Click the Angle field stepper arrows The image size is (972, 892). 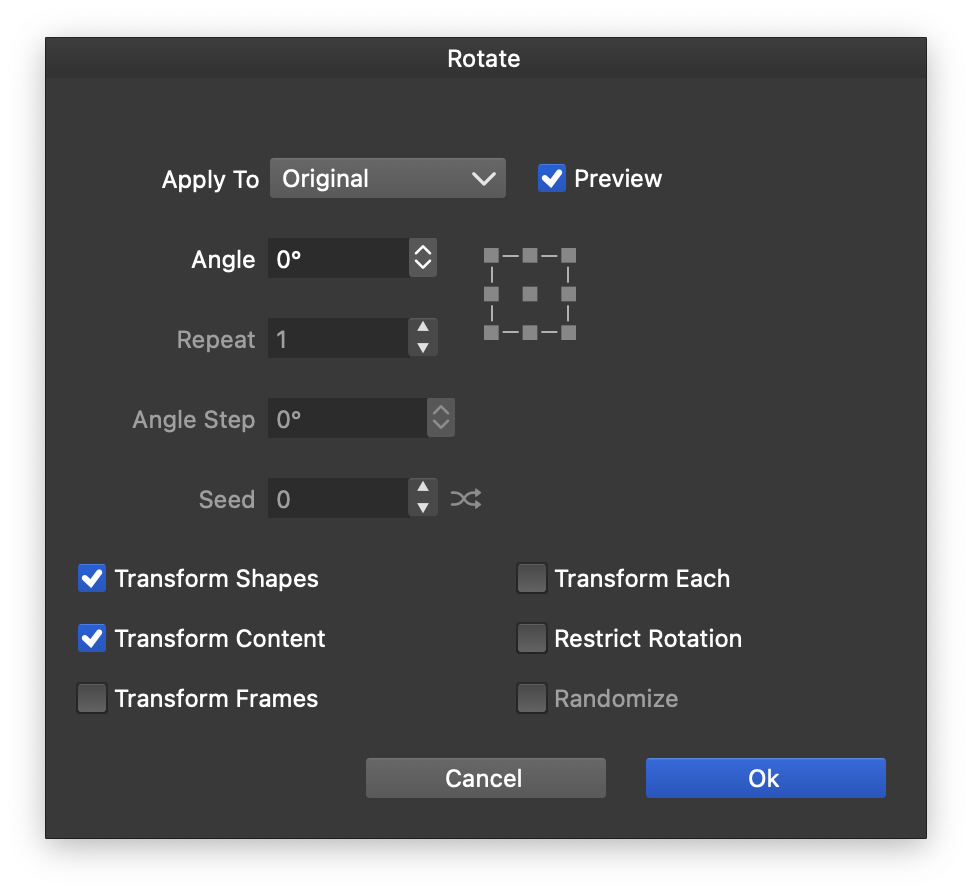pos(423,259)
